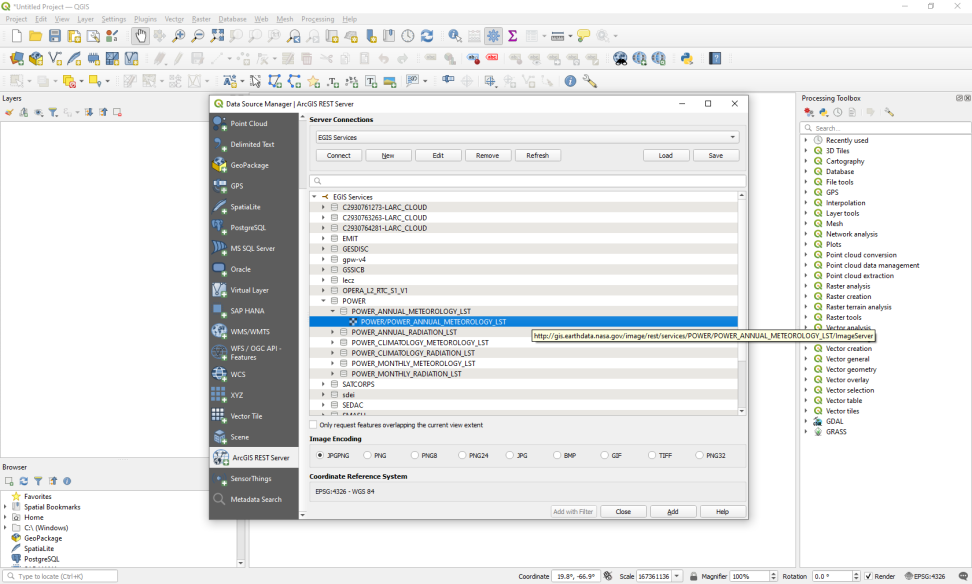The height and width of the screenshot is (584, 972).
Task: Expand POWER_ANNUAL_RADIATION_LST node
Action: (332, 332)
